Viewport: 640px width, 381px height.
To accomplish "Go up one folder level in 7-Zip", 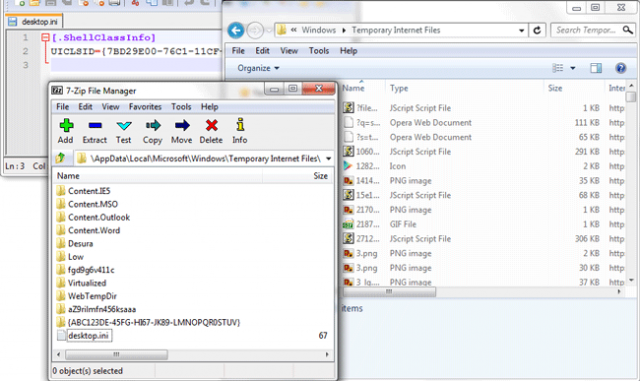I will coord(61,158).
